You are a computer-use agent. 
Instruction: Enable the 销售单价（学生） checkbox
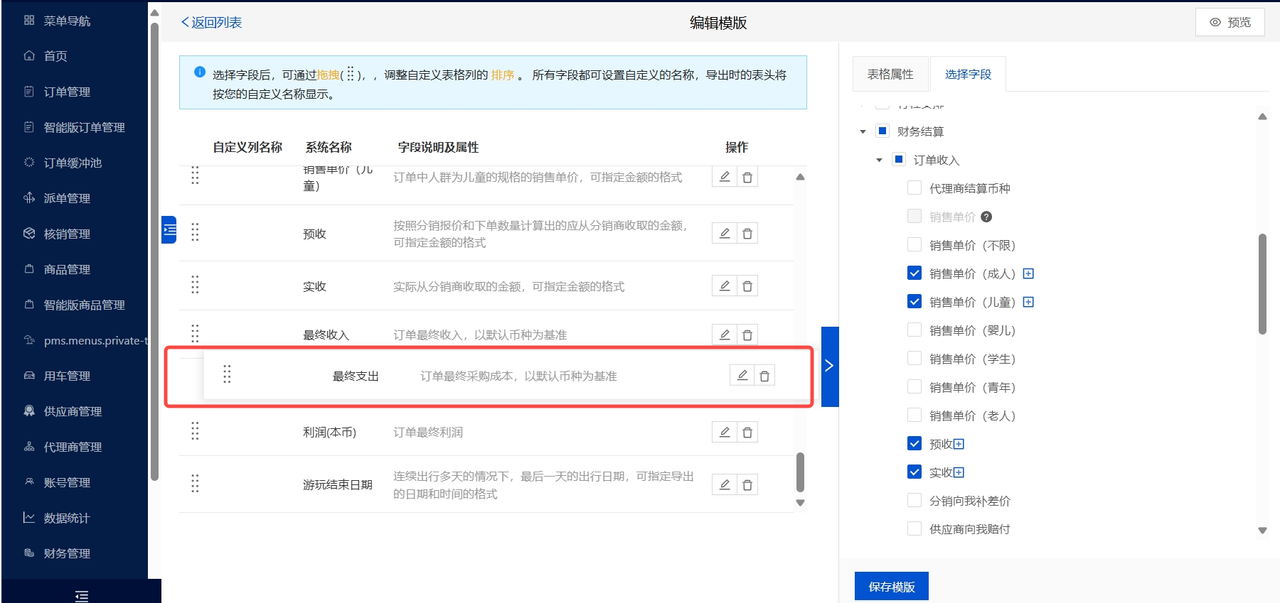pyautogui.click(x=914, y=359)
